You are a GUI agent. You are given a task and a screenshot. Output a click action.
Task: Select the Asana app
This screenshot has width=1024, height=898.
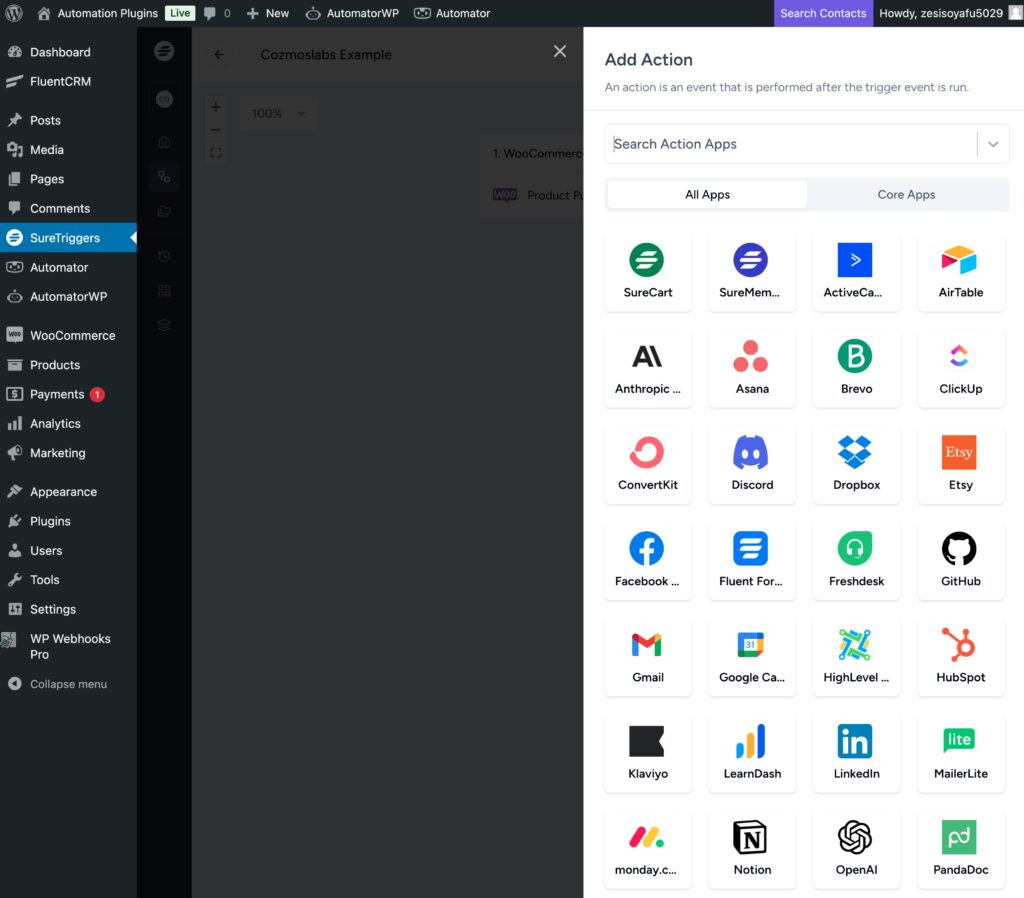(x=752, y=368)
